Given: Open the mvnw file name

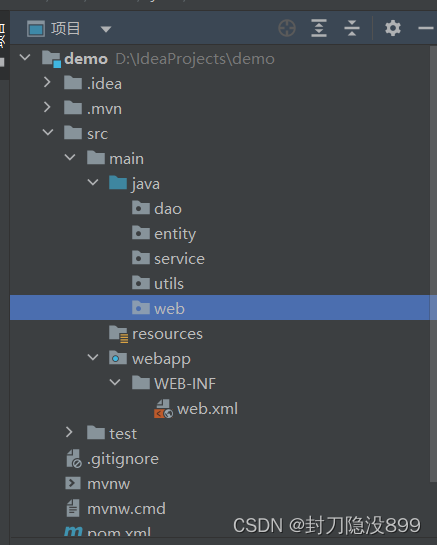Looking at the screenshot, I should pos(108,484).
